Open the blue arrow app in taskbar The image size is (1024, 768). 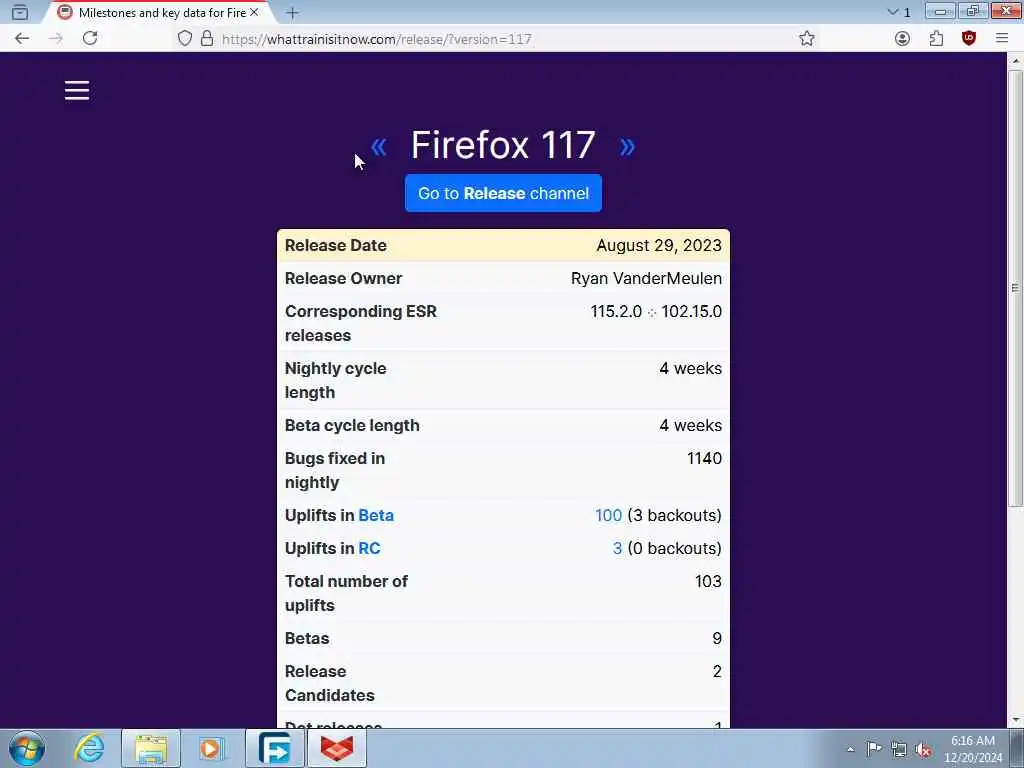coord(275,748)
